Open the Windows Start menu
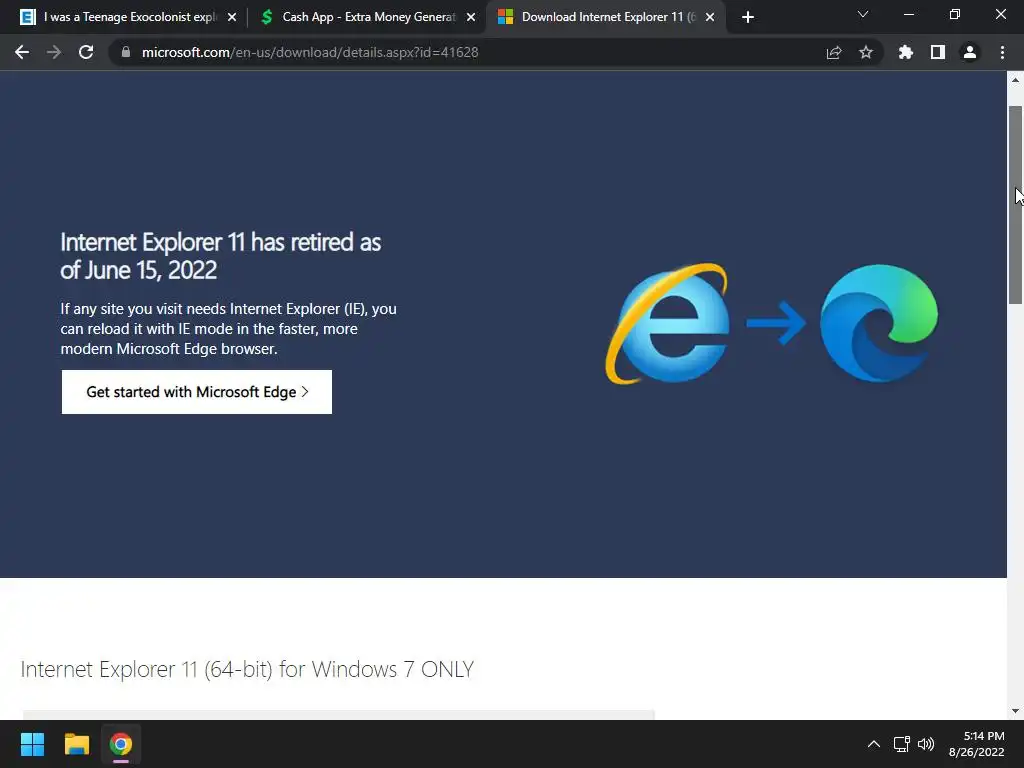Screen dimensions: 1024x768 click(x=32, y=744)
